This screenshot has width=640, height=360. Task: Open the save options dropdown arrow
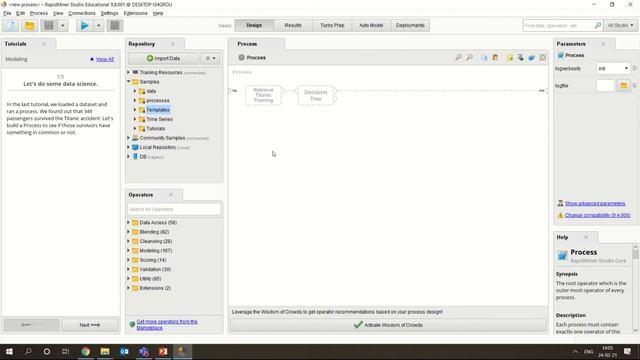click(x=62, y=26)
